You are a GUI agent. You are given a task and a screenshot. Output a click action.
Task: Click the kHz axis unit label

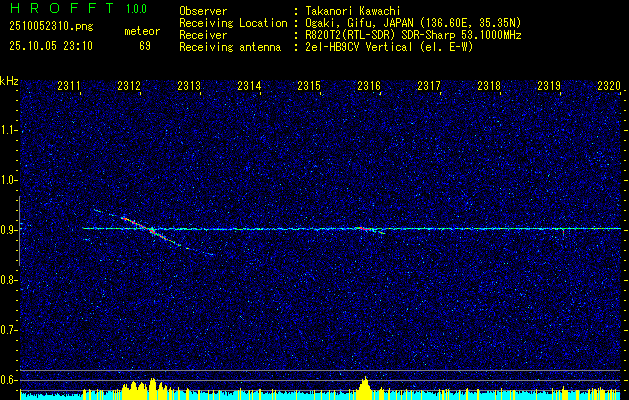pos(9,81)
